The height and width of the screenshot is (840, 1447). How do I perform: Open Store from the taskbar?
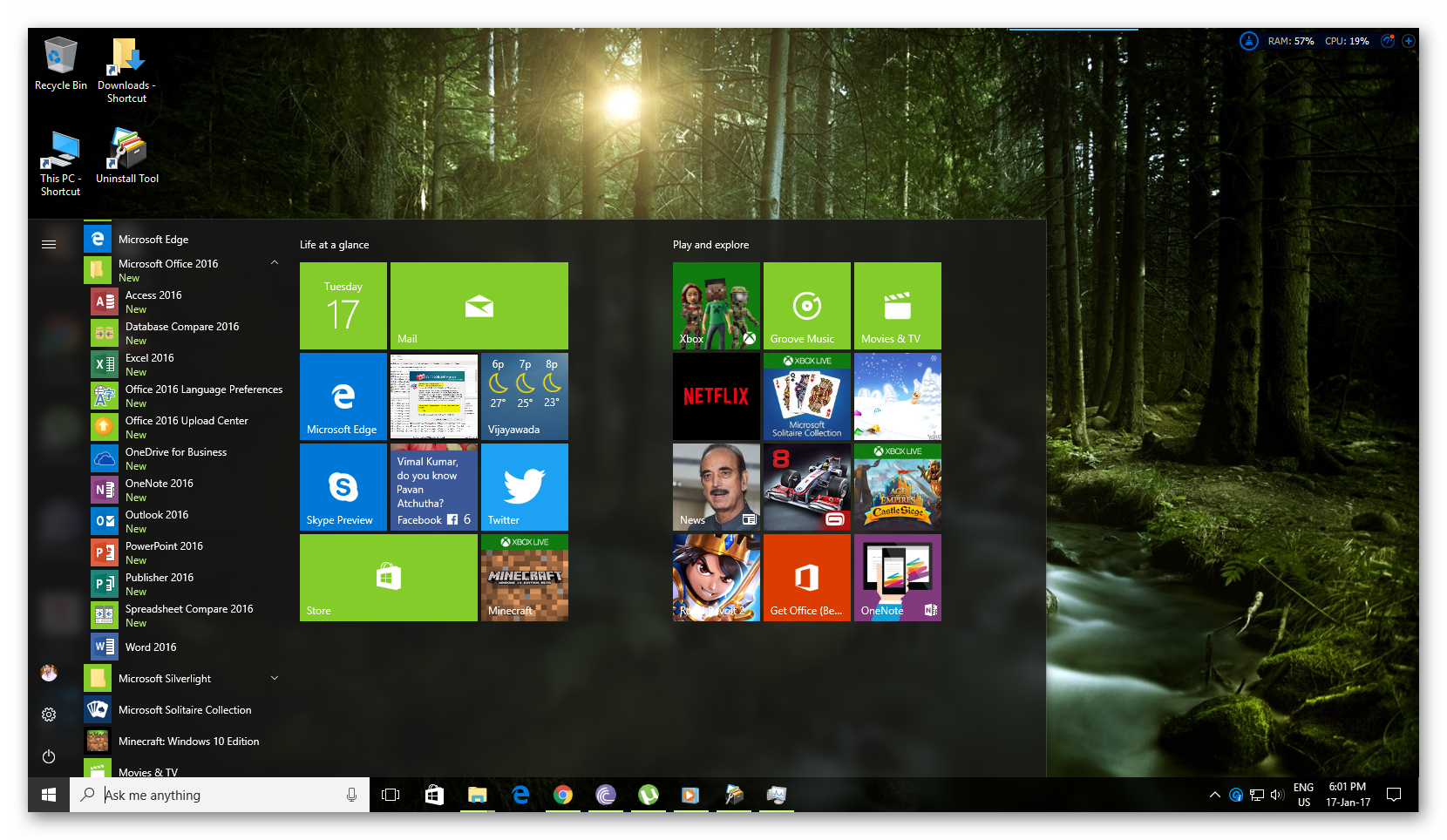(434, 795)
